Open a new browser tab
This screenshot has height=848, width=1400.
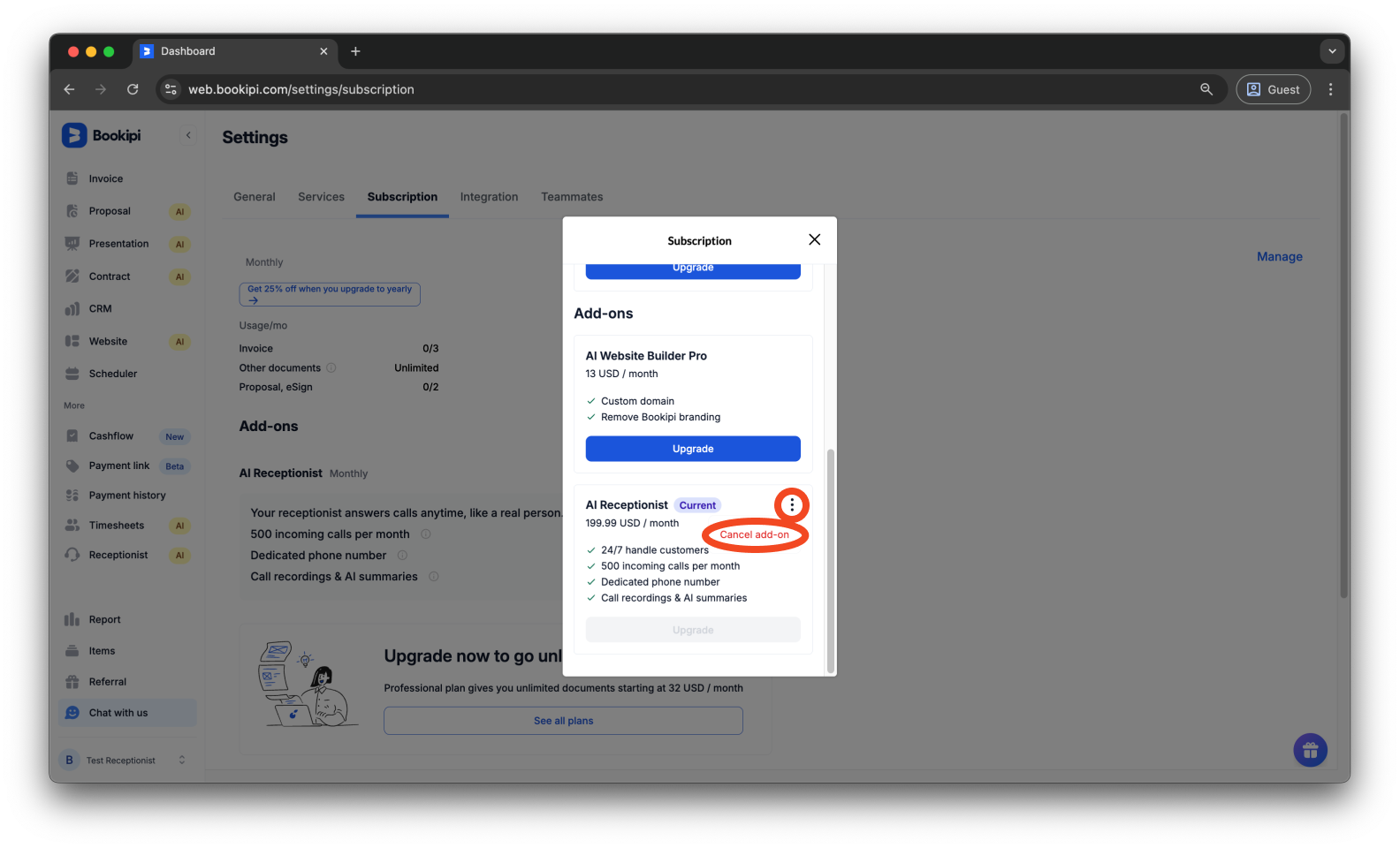click(355, 51)
